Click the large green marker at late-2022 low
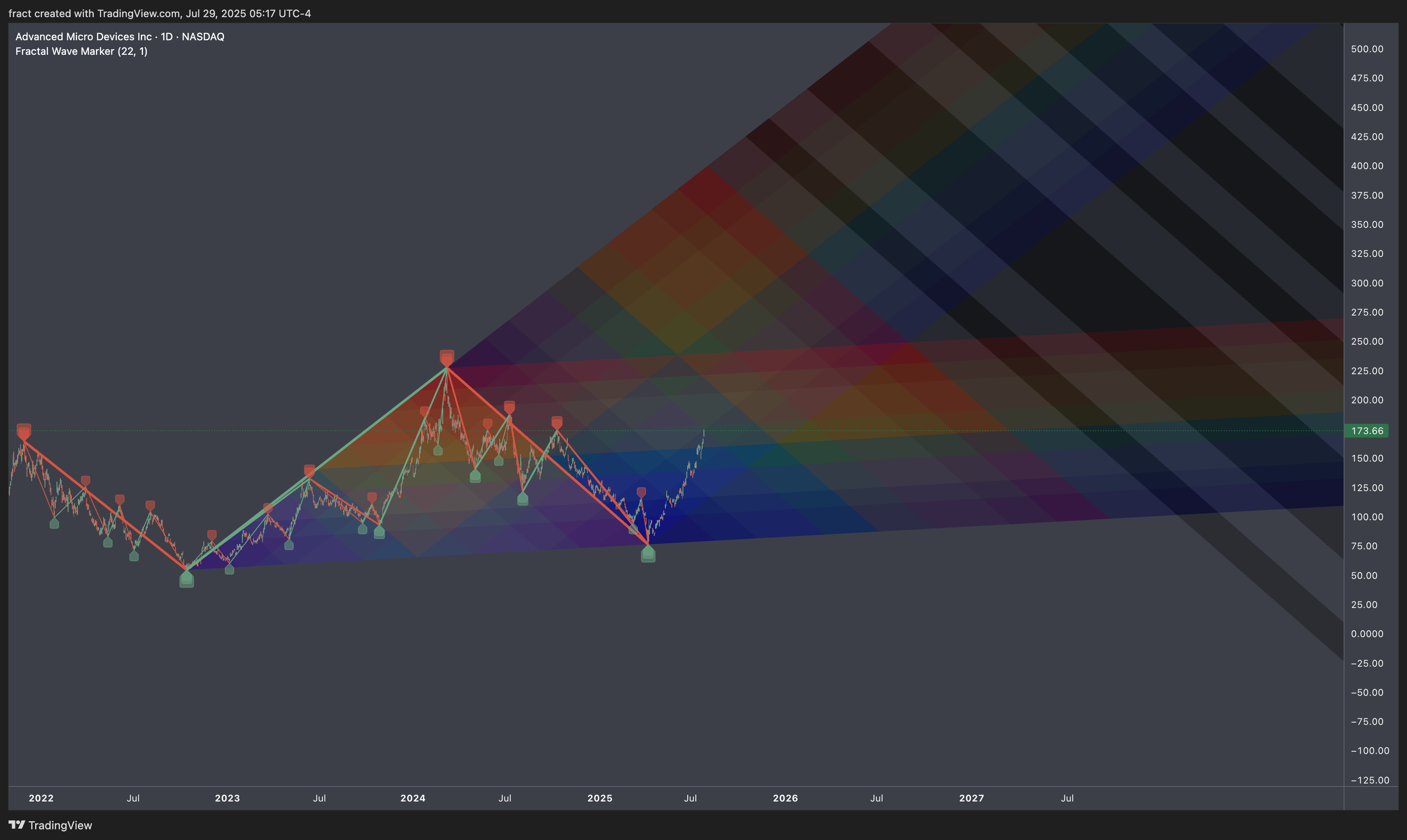Image resolution: width=1407 pixels, height=840 pixels. (187, 579)
